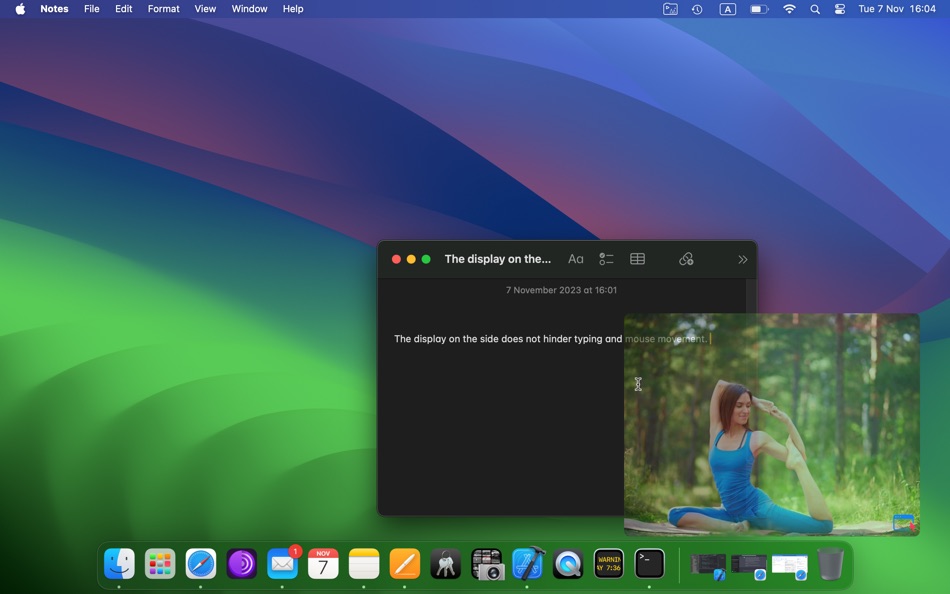This screenshot has width=950, height=594.
Task: Insert a table into the note
Action: point(637,258)
